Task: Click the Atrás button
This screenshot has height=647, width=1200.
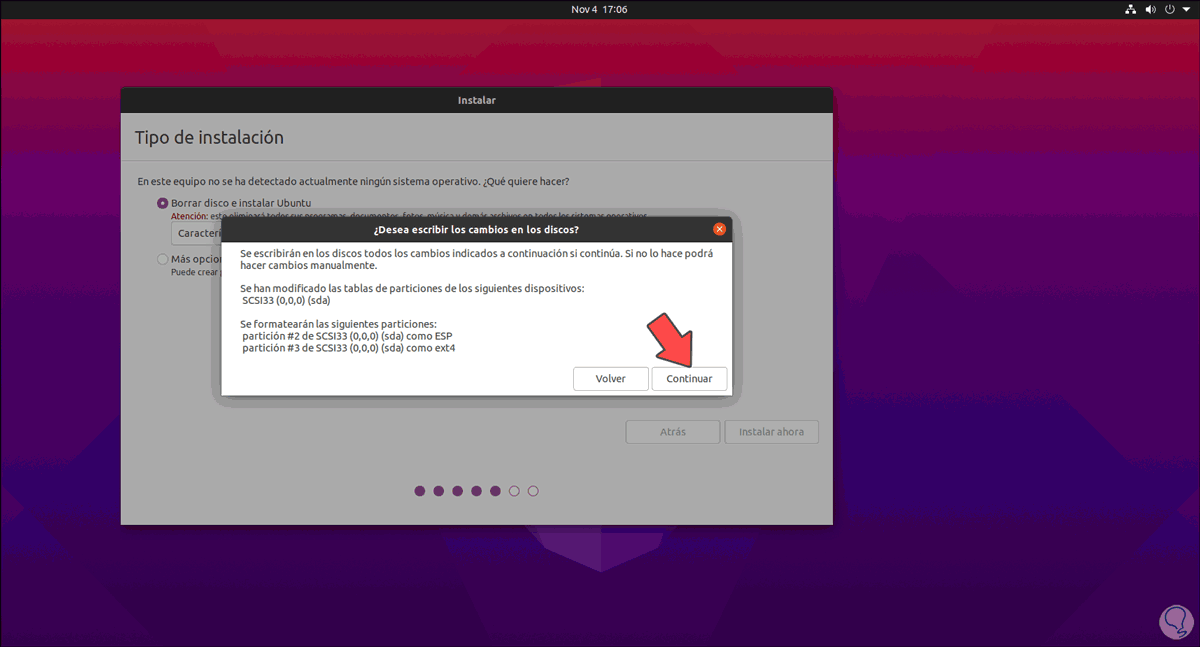Action: coord(673,432)
